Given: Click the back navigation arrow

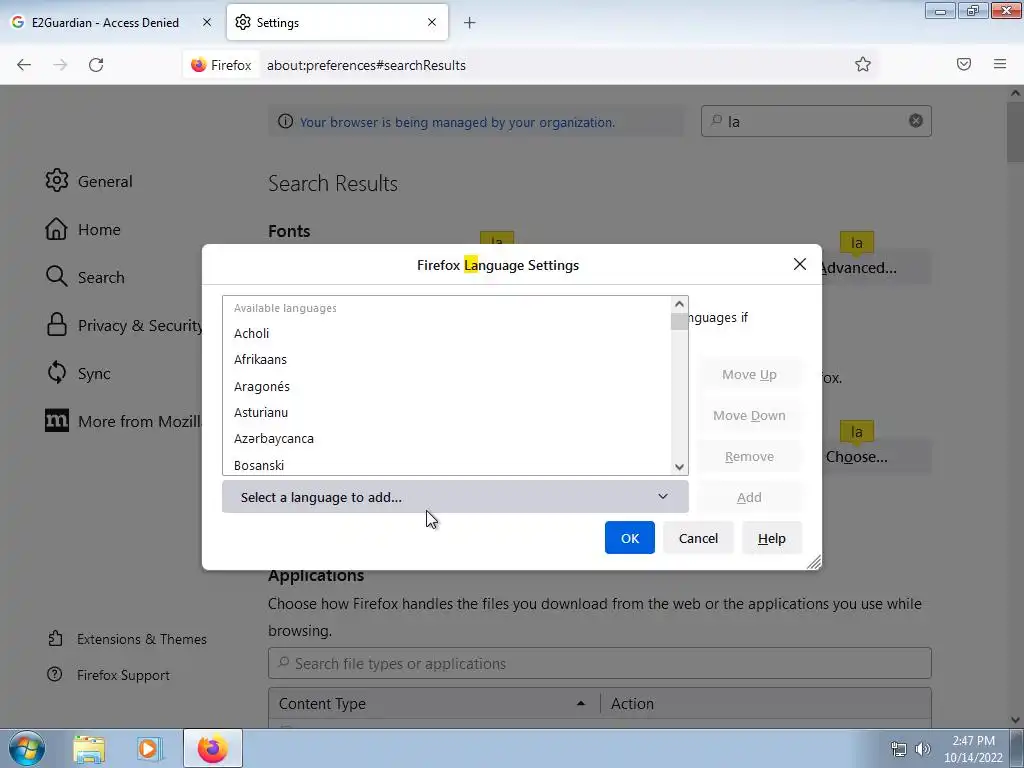Looking at the screenshot, I should coord(24,65).
